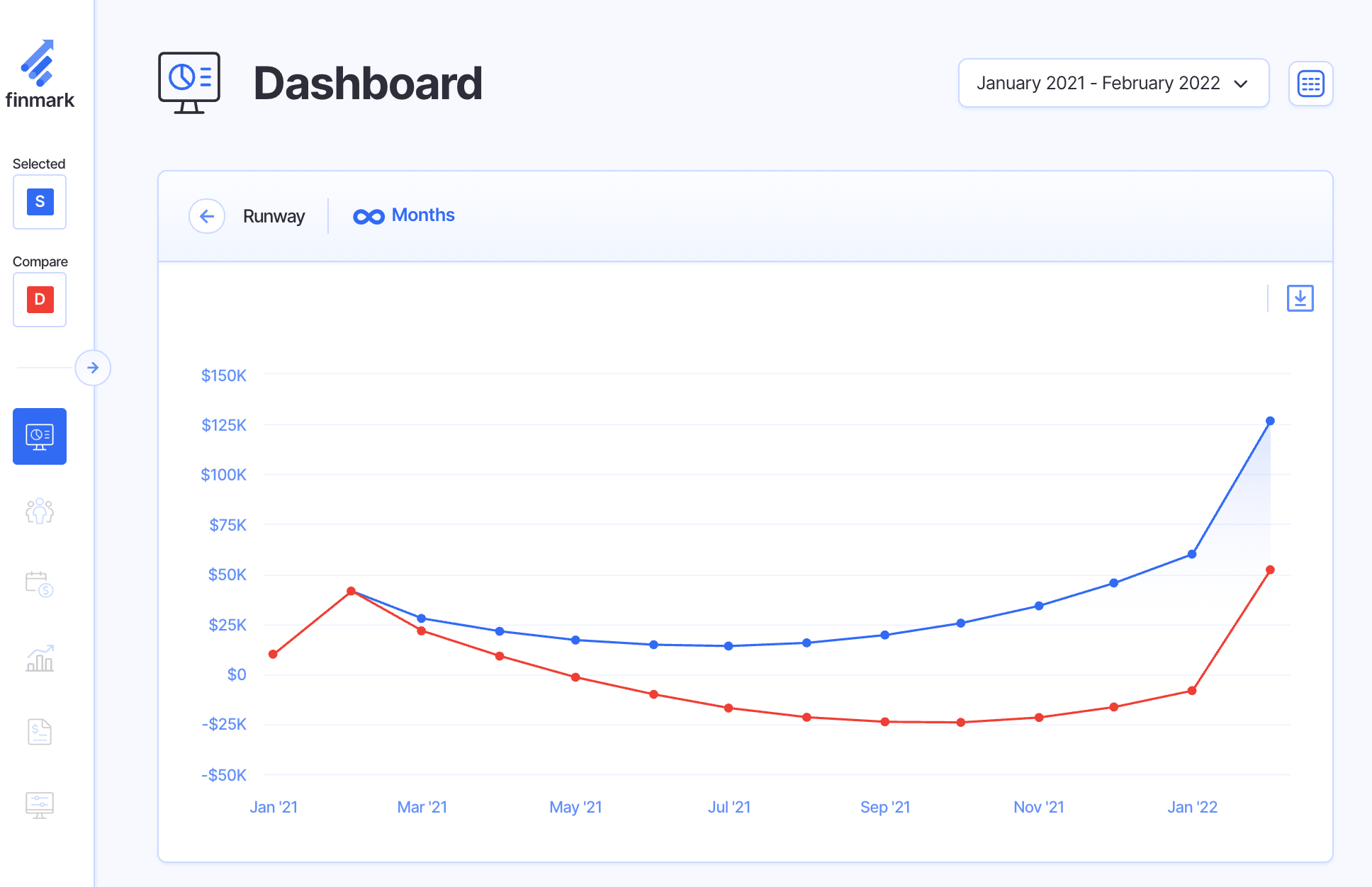
Task: Click the Dashboard monitor header icon
Action: 189,83
